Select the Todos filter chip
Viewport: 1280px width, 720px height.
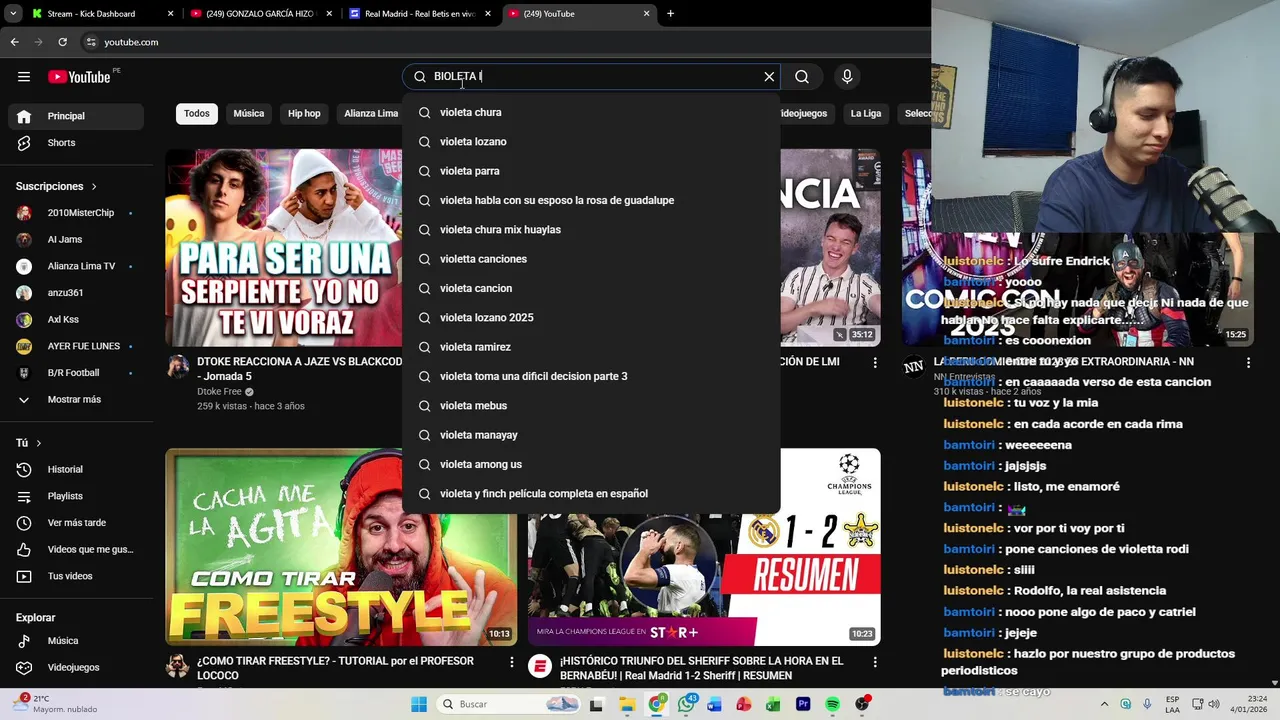pyautogui.click(x=197, y=114)
